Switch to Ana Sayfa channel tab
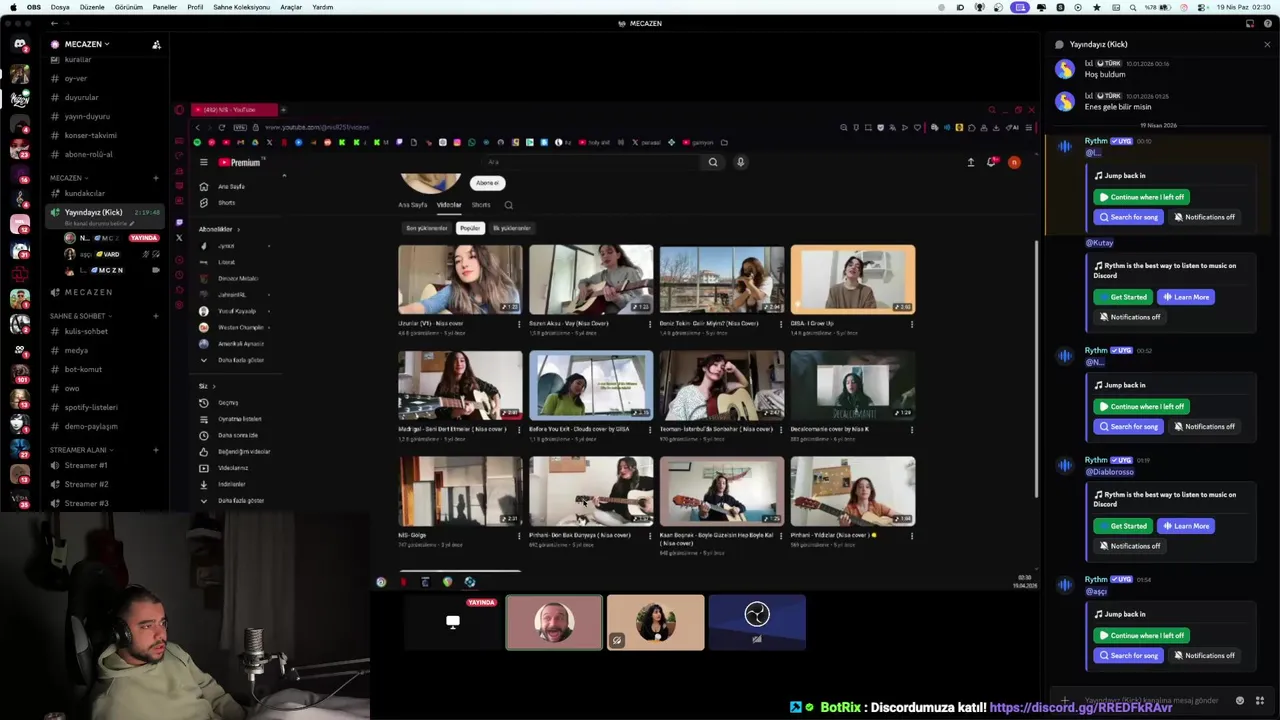This screenshot has height=720, width=1280. (413, 205)
